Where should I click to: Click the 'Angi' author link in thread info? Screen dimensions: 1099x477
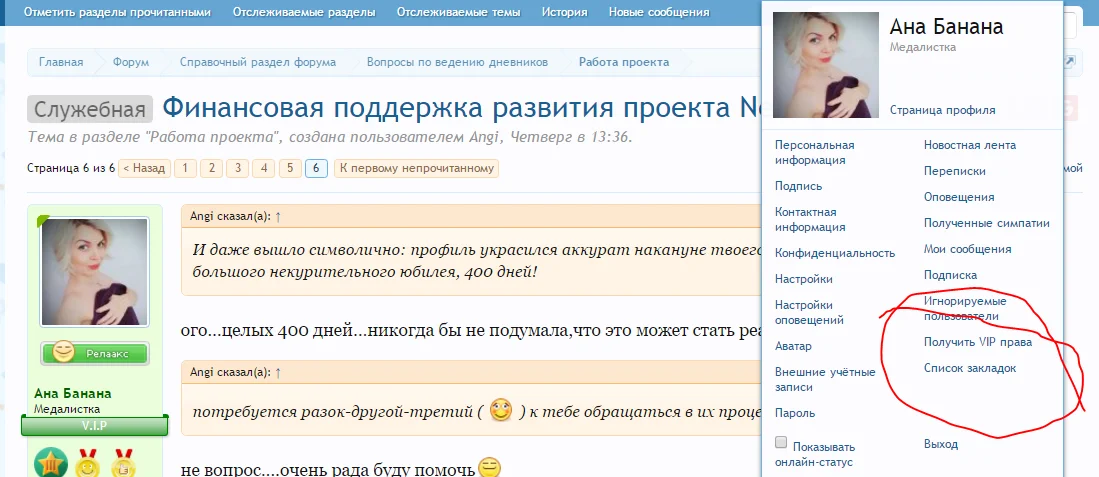[484, 137]
